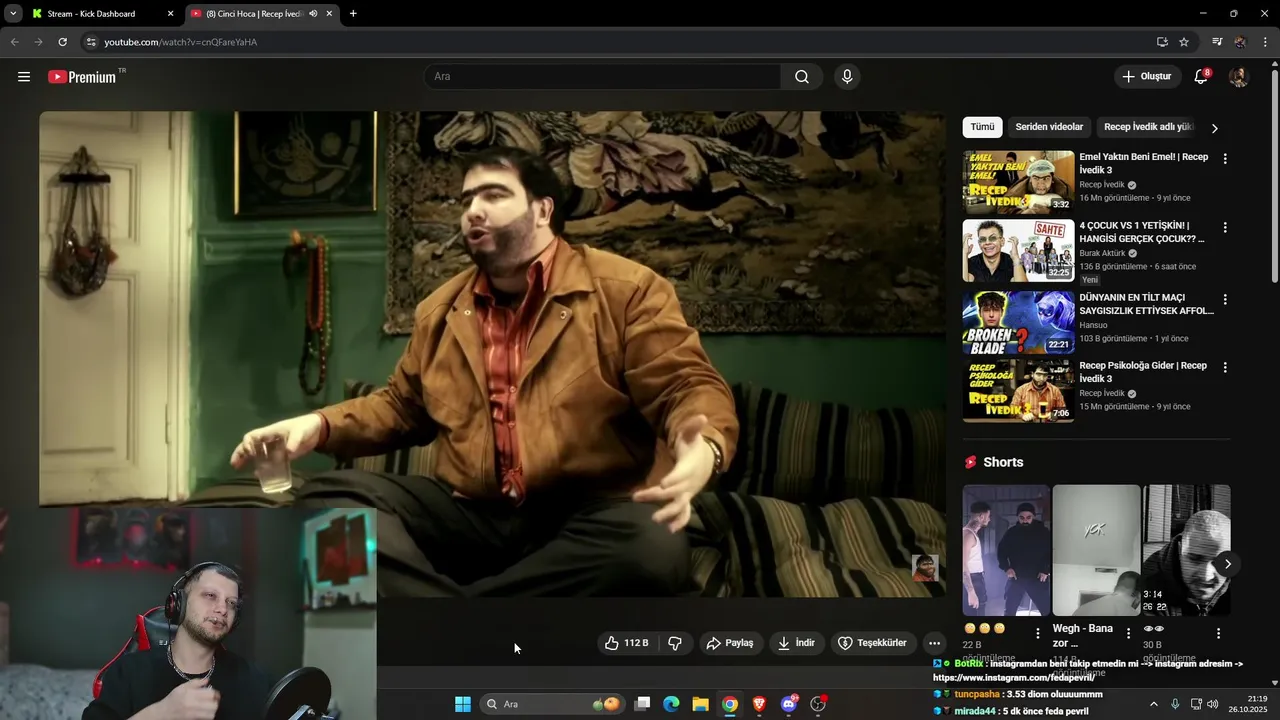1280x720 pixels.
Task: Bookmark this page with the star icon
Action: tap(1184, 42)
